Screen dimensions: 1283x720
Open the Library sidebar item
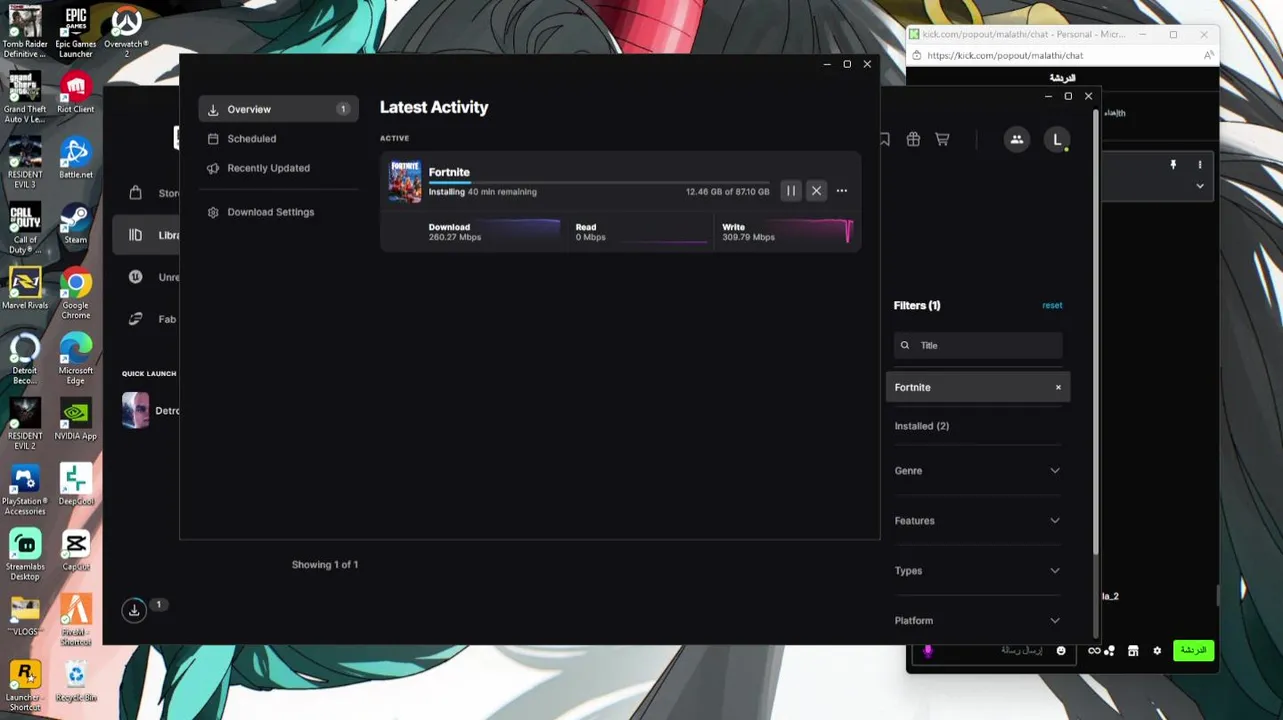point(147,236)
